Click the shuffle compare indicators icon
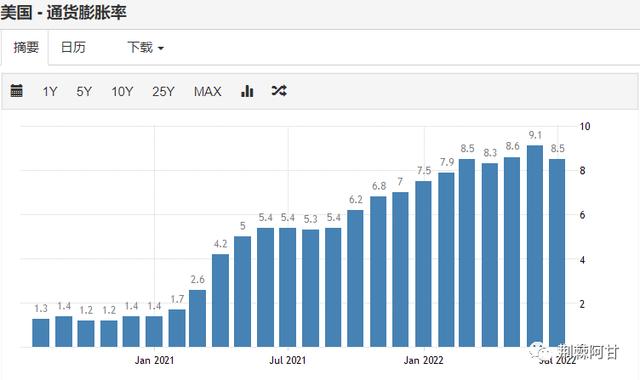Screen dimensions: 640x380 279,91
